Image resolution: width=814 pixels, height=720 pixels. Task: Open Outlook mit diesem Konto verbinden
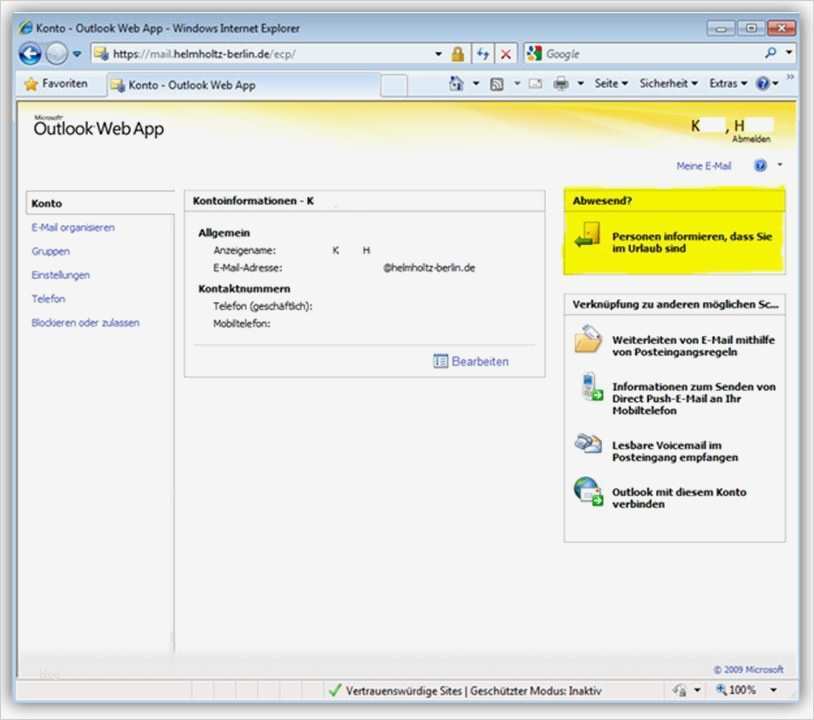coord(679,498)
